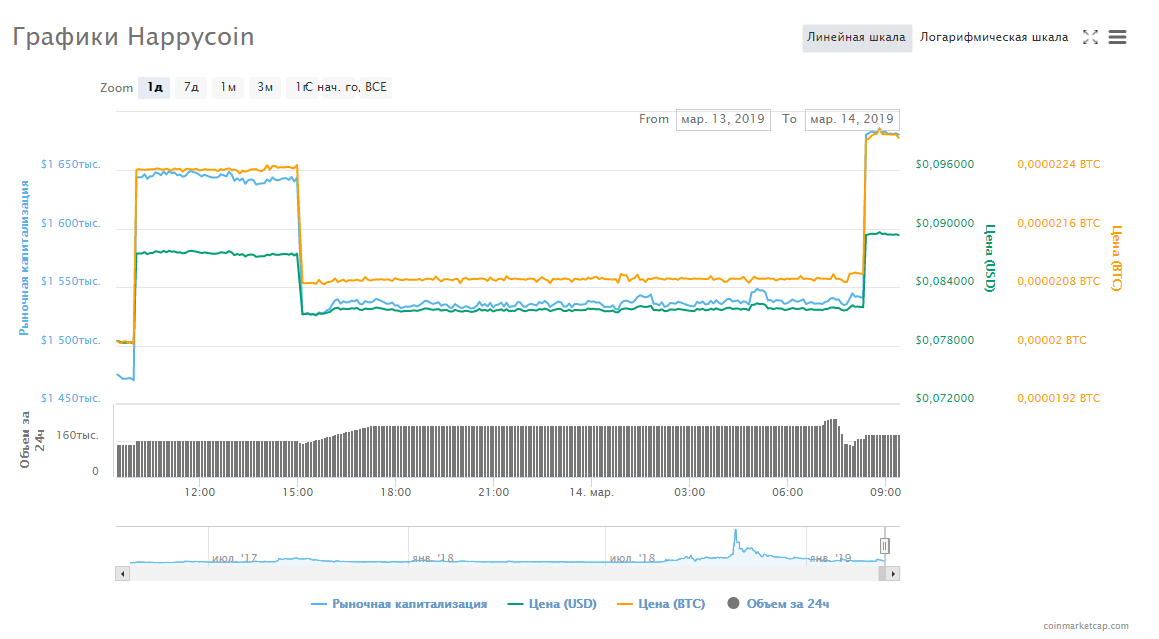Screen dimensions: 1159x639
Task: Click the 06:00 time axis label
Action: click(x=787, y=493)
